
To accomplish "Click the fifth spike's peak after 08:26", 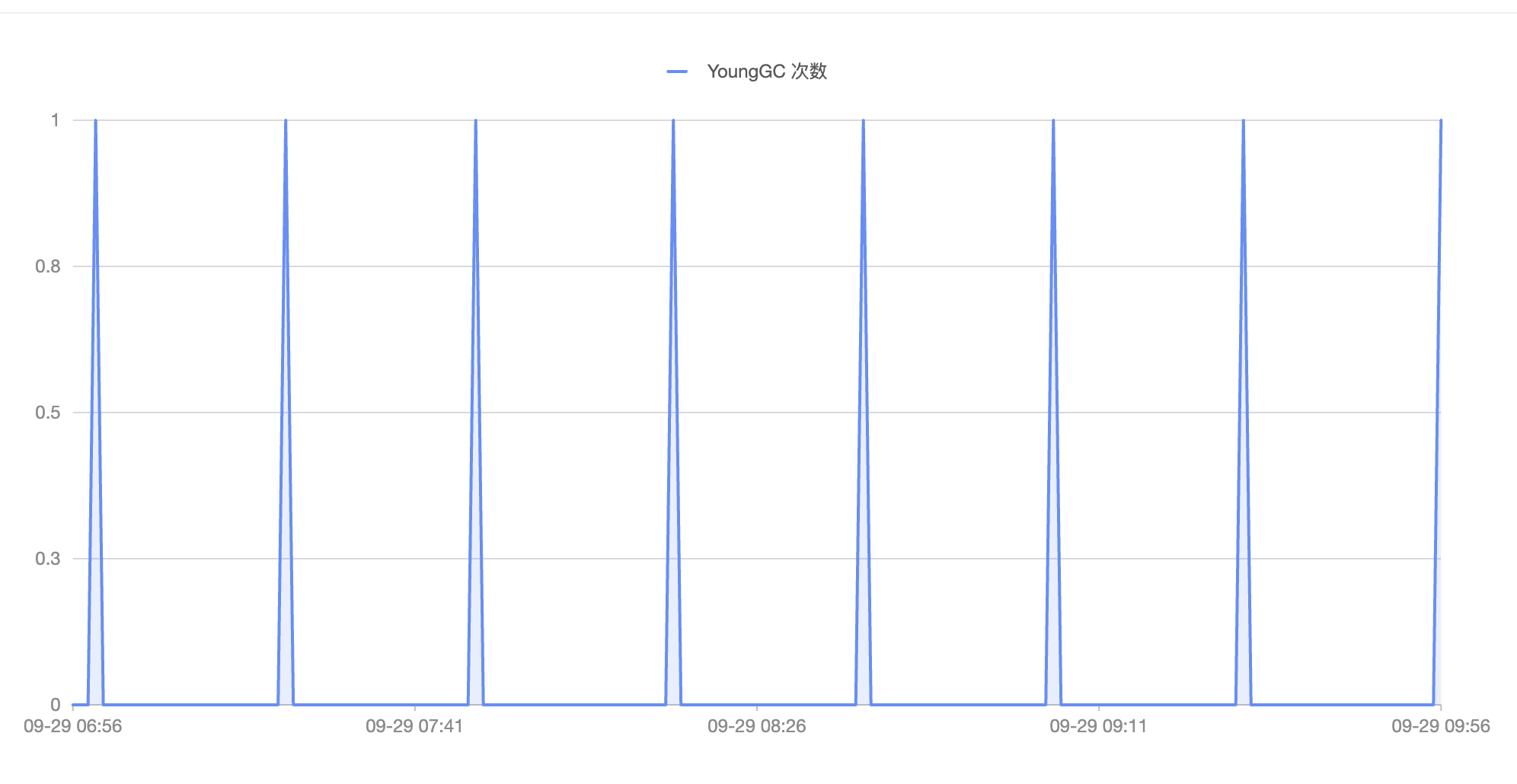I will (863, 121).
